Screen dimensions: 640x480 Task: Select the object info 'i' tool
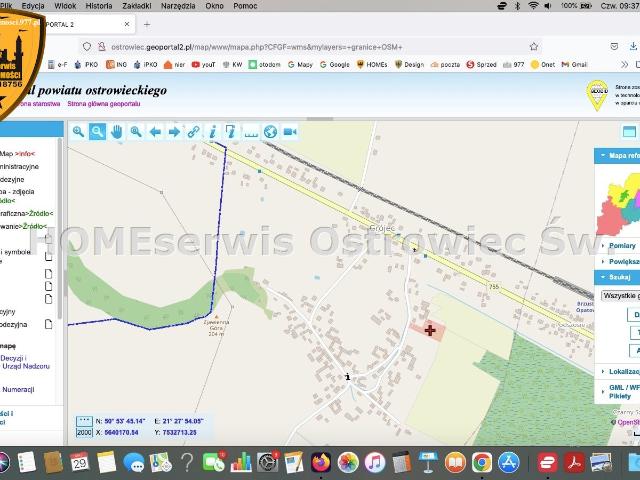212,131
